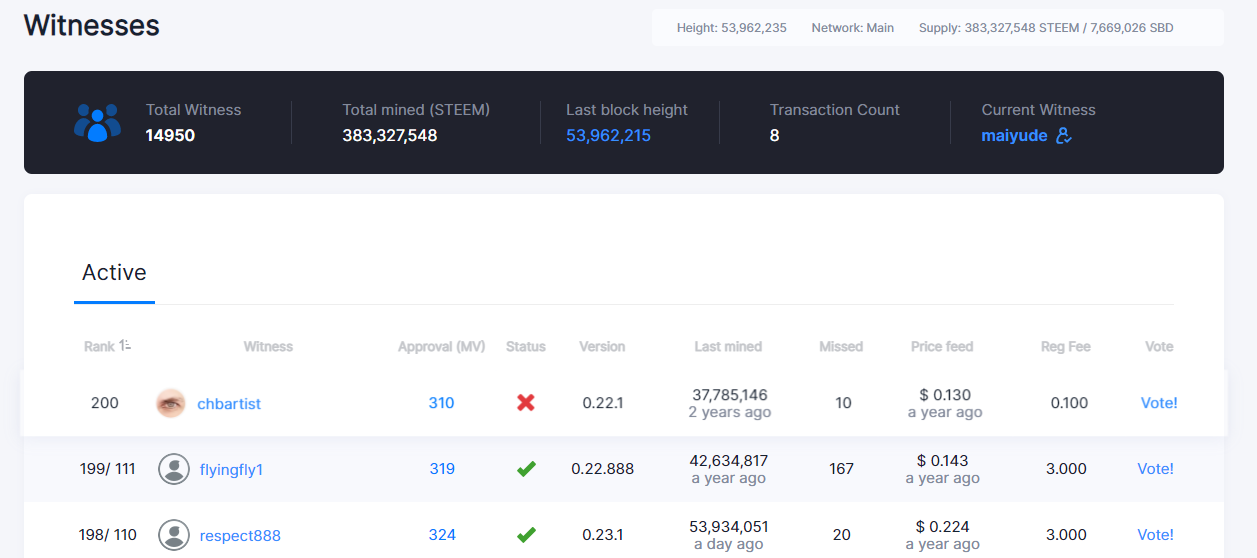Click the Transaction Count value 8
The height and width of the screenshot is (558, 1257).
pos(774,135)
